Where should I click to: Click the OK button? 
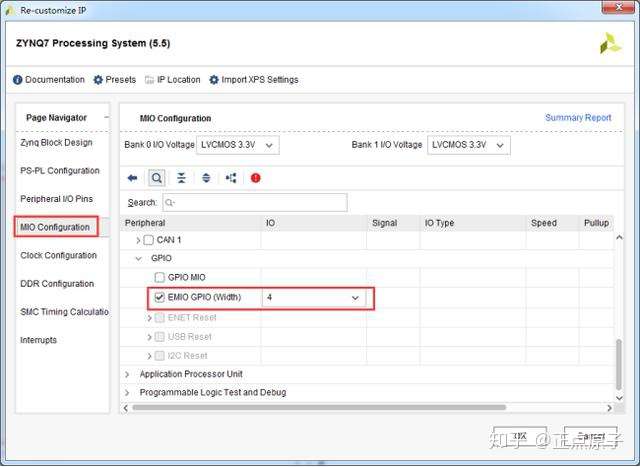click(x=520, y=436)
